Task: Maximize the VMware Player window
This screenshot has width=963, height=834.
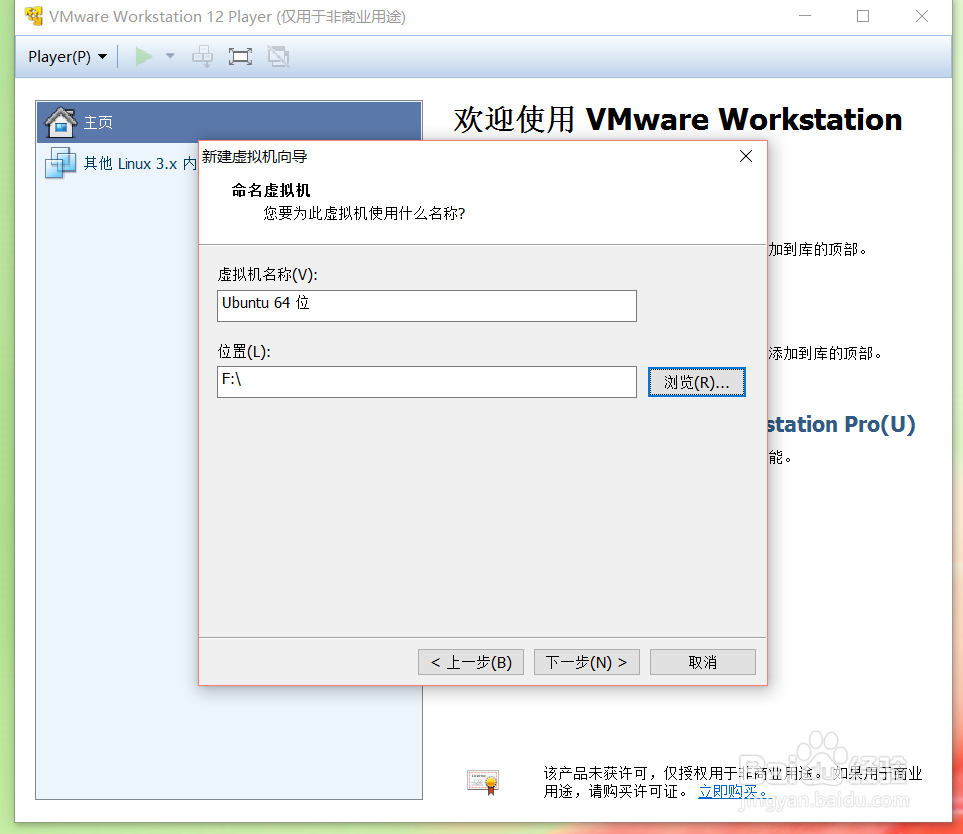Action: click(863, 16)
